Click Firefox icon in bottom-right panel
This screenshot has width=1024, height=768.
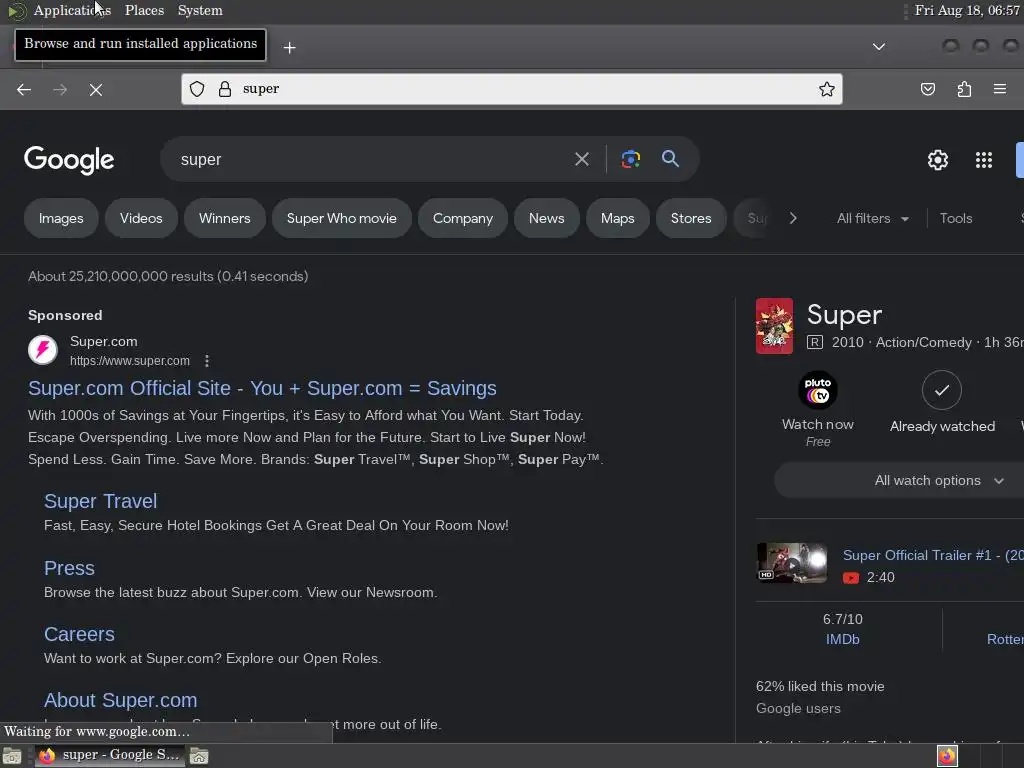947,756
